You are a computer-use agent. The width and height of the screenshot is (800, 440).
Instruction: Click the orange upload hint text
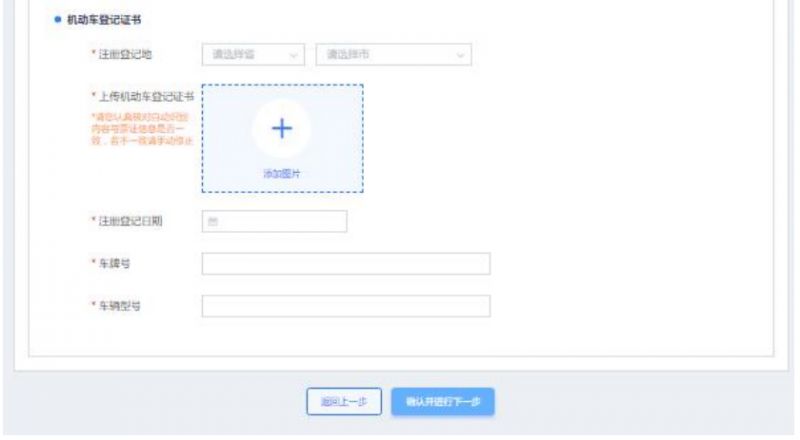coord(142,129)
